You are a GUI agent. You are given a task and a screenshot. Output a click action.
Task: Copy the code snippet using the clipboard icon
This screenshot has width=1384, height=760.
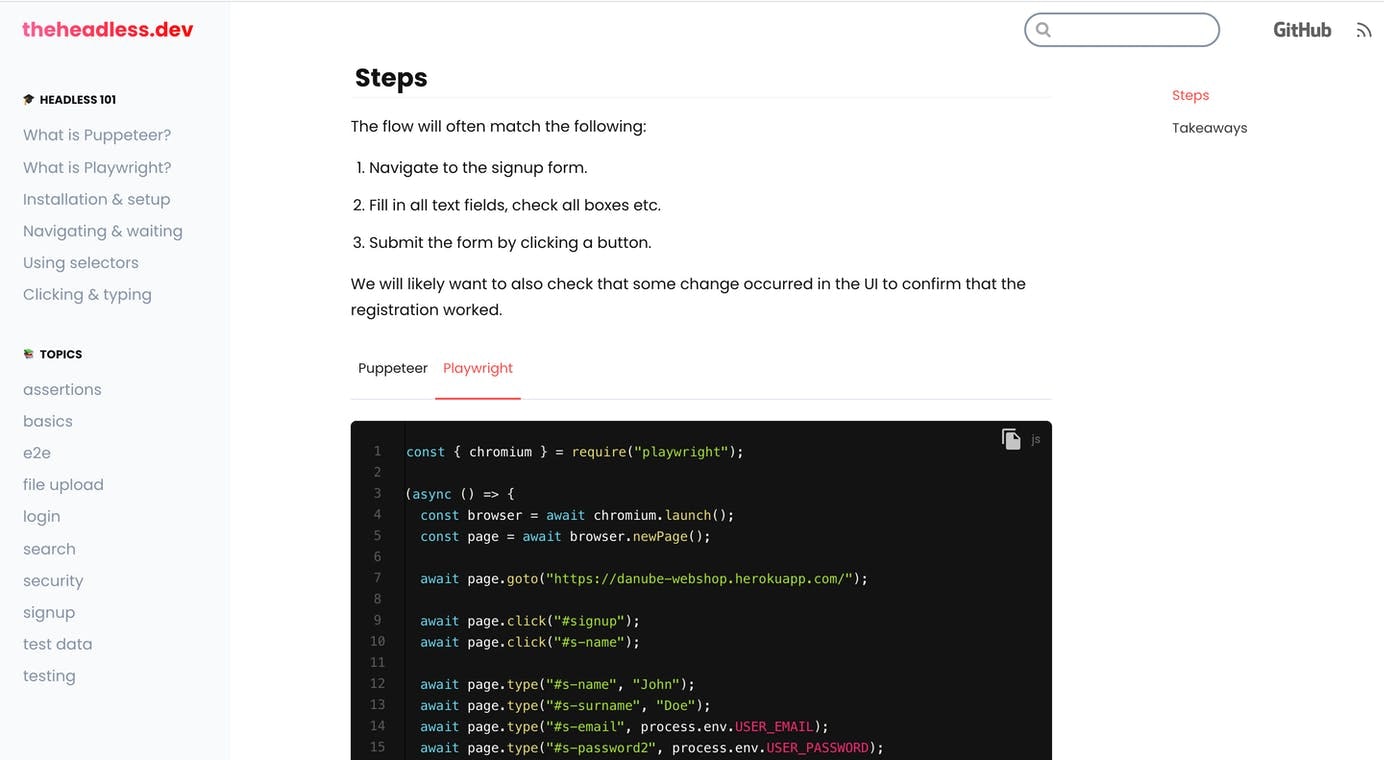[1011, 438]
